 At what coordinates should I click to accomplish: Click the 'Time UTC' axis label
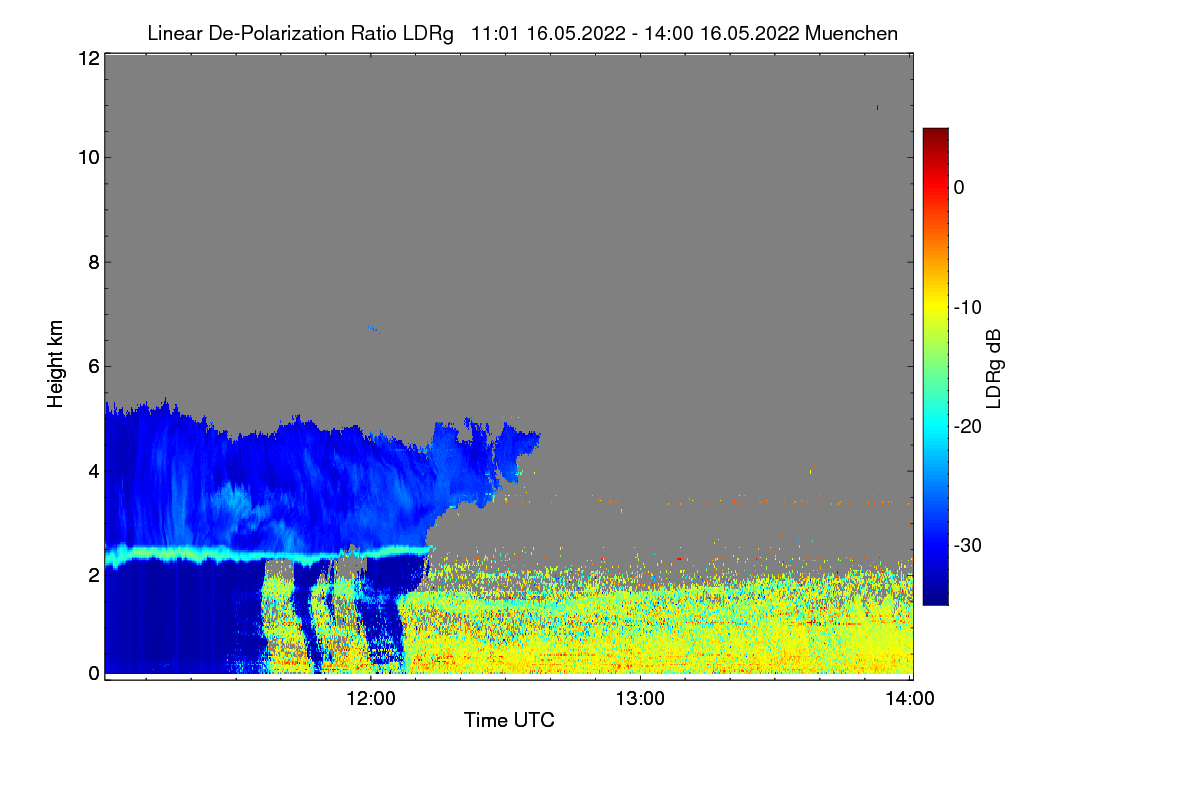click(x=509, y=720)
